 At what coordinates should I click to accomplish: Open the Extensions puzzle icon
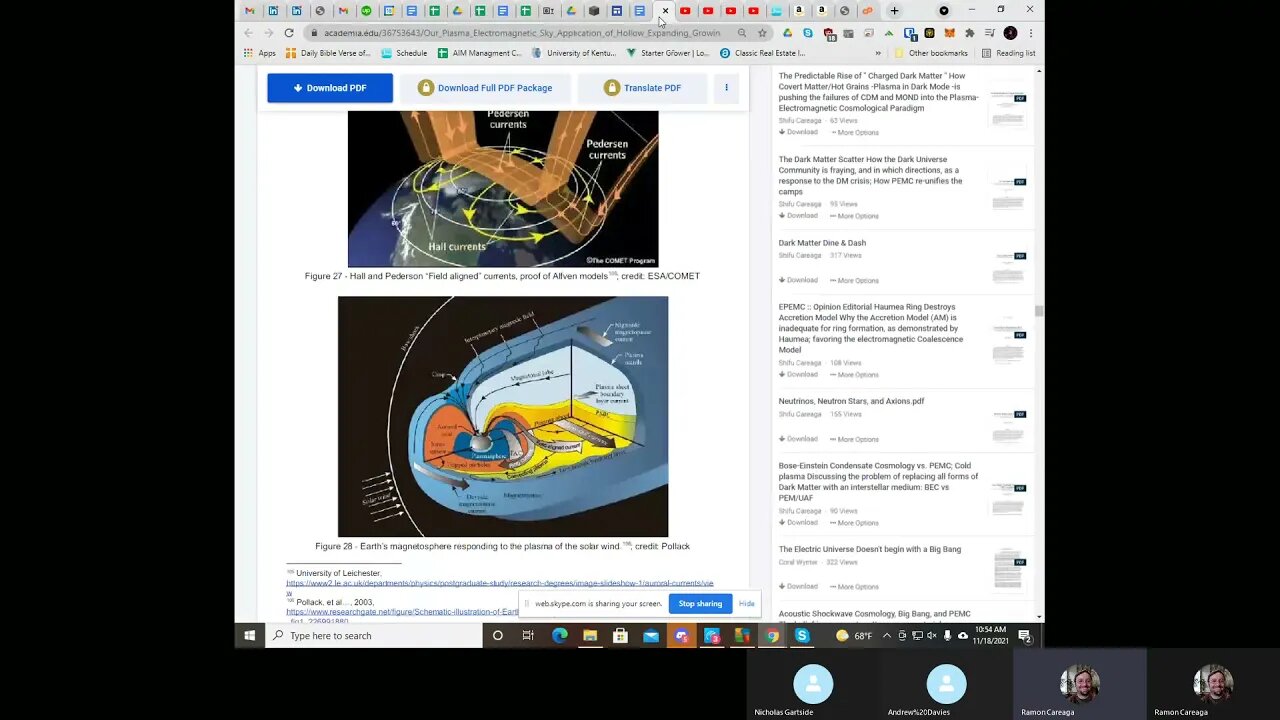tap(969, 33)
